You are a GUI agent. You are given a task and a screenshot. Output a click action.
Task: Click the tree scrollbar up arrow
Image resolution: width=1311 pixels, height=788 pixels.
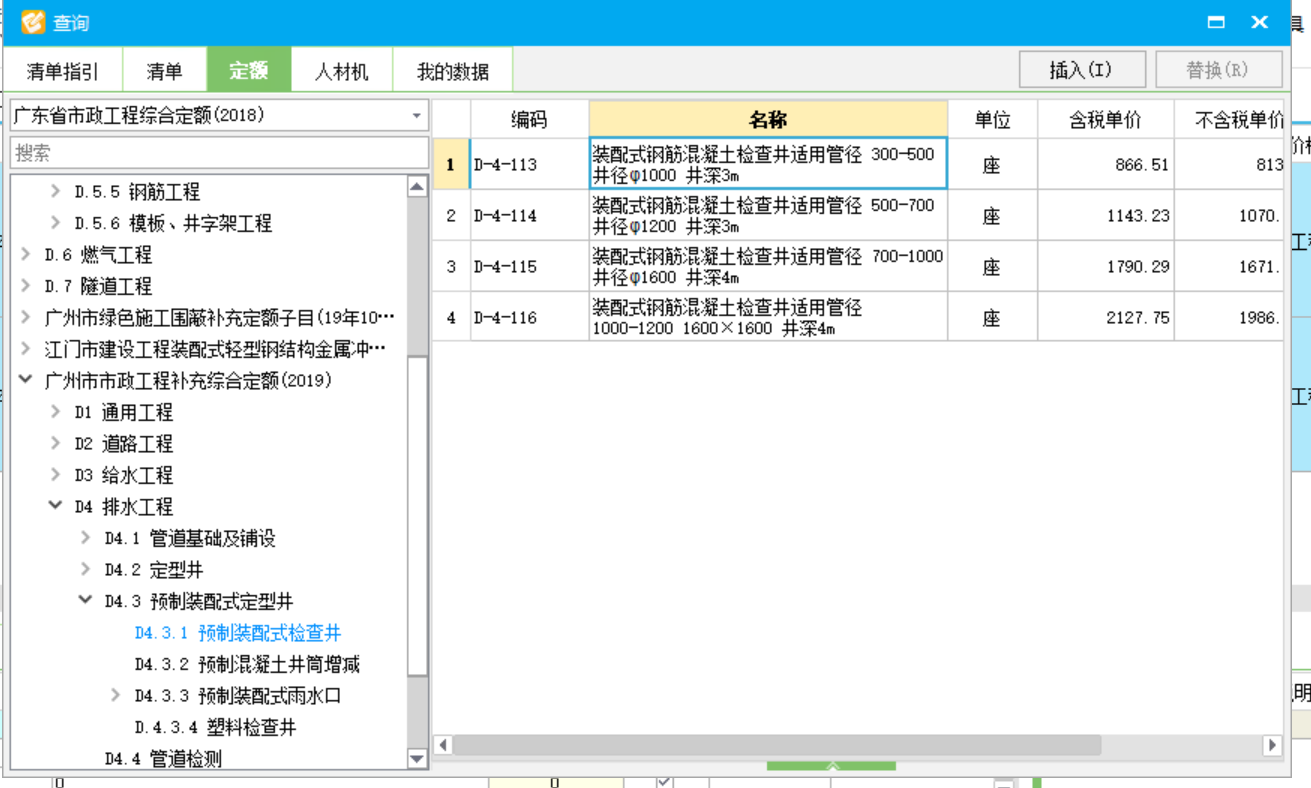pyautogui.click(x=418, y=186)
